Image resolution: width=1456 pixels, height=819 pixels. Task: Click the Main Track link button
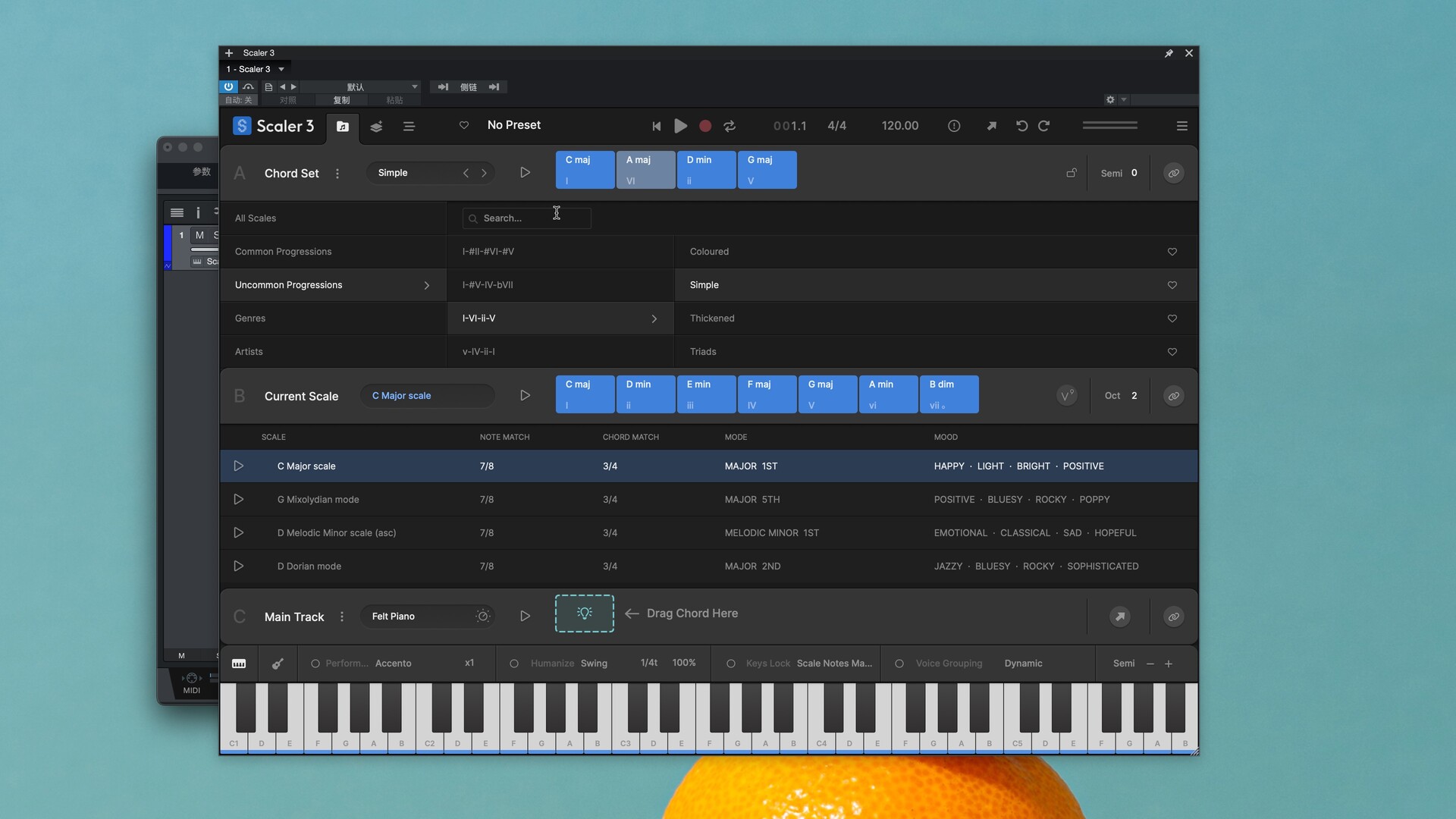1173,617
